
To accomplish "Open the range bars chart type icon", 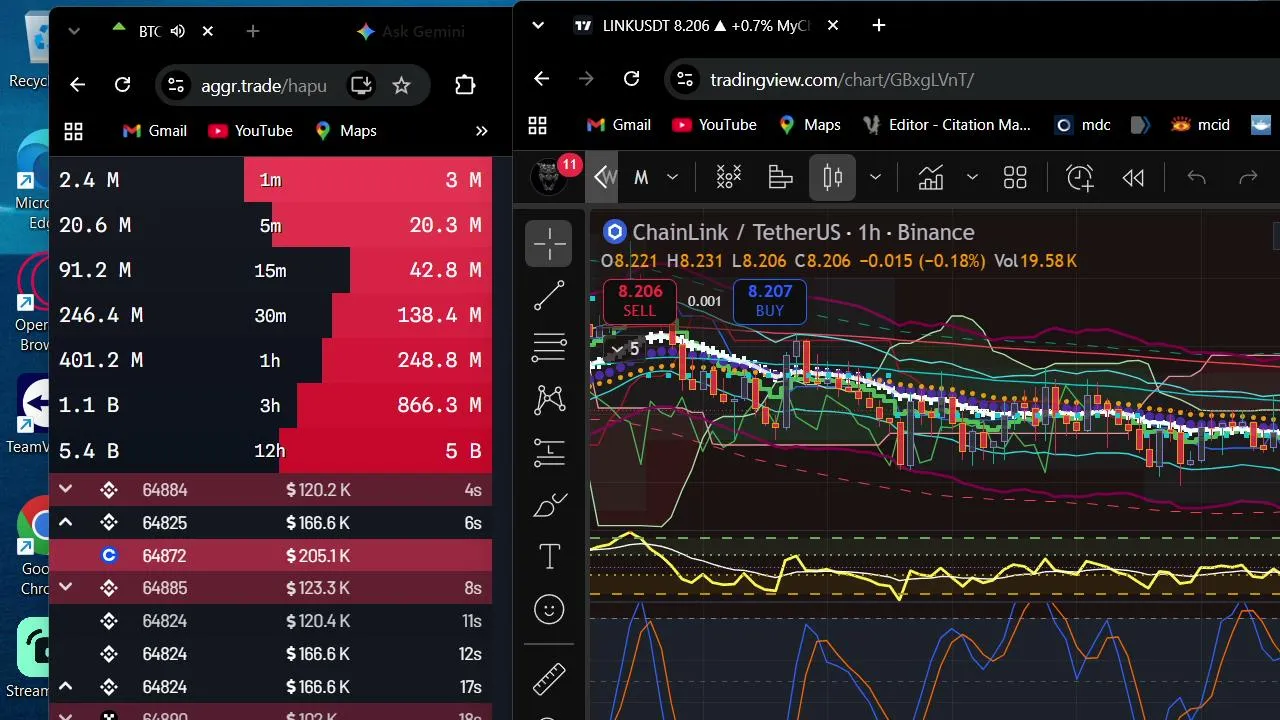I will (x=729, y=178).
